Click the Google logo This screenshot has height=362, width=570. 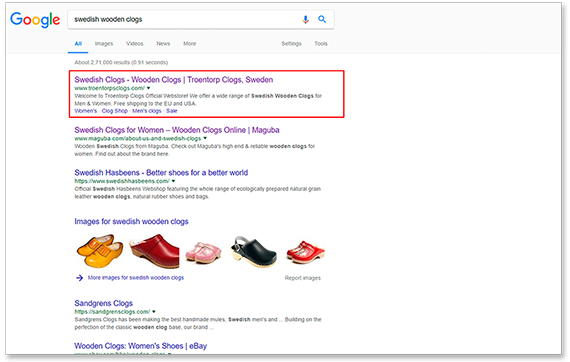tap(35, 20)
